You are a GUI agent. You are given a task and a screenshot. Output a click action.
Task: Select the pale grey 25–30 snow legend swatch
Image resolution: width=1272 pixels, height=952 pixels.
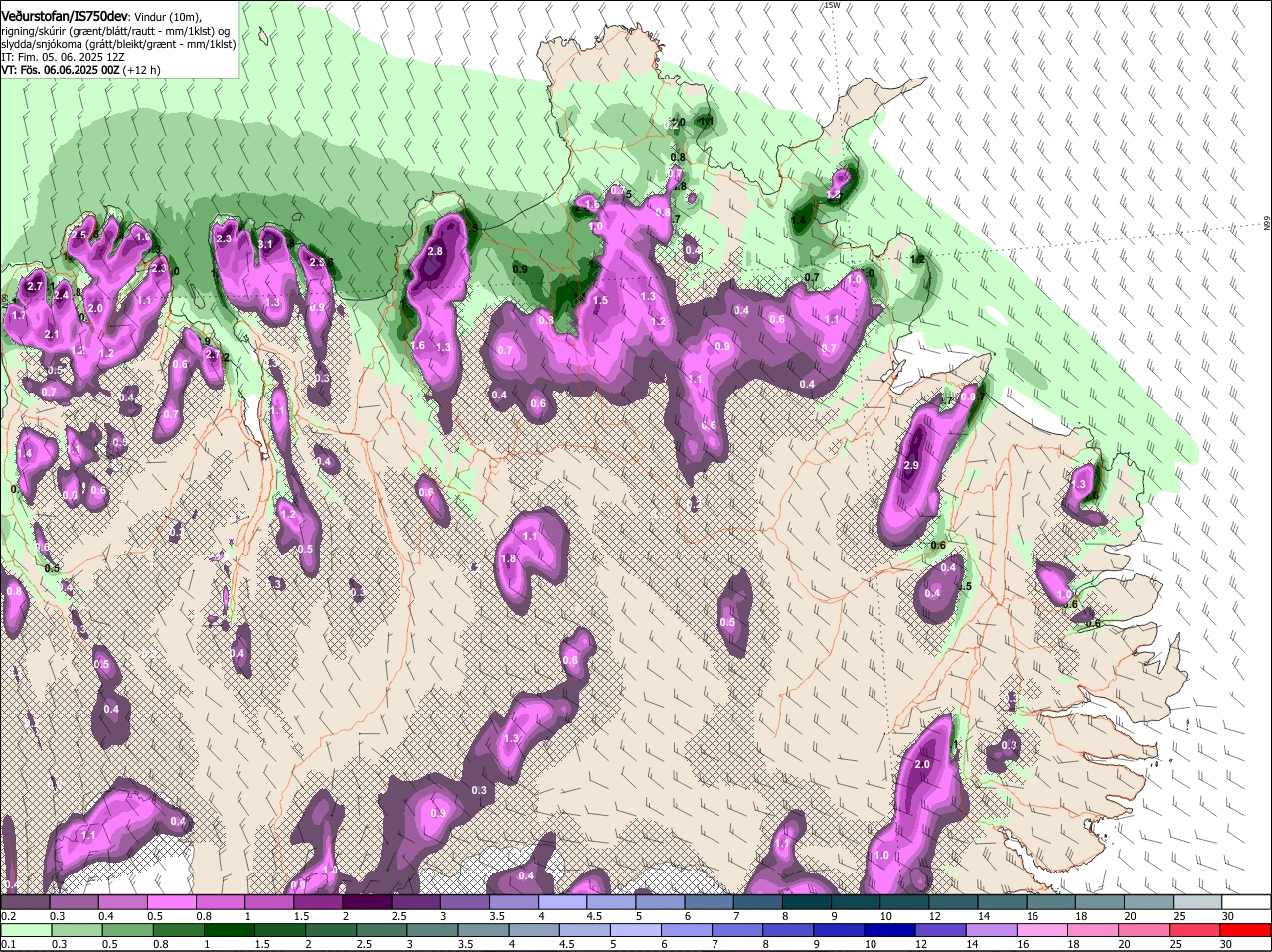coord(1197,902)
